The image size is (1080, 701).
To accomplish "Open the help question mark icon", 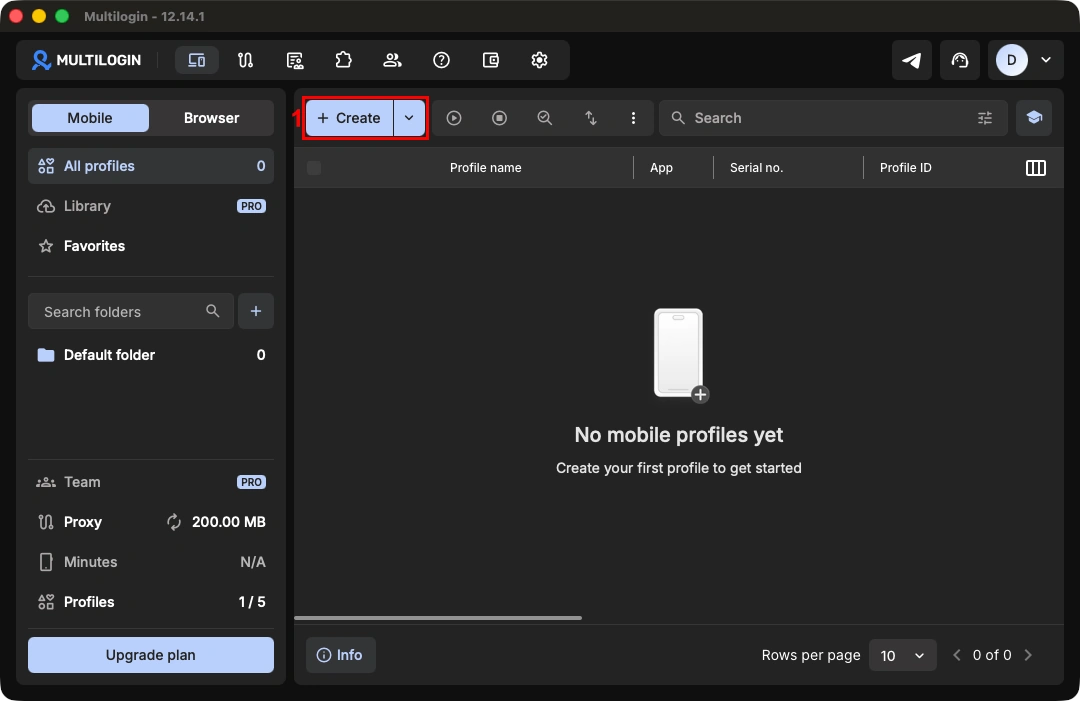I will click(x=441, y=60).
